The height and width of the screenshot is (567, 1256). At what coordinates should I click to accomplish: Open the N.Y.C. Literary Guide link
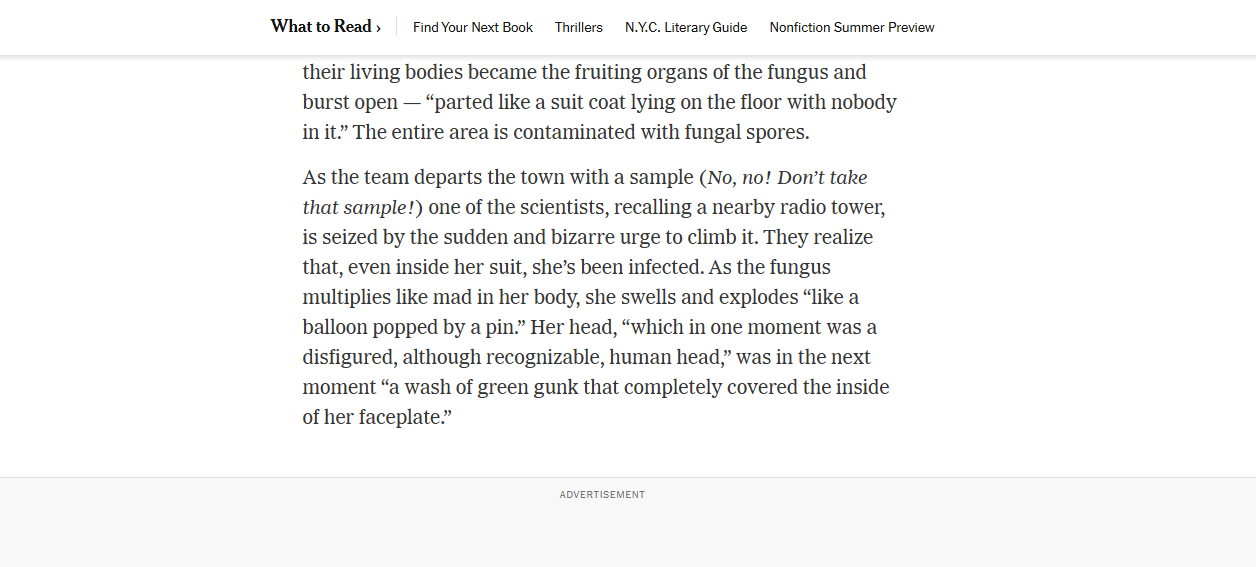[686, 28]
